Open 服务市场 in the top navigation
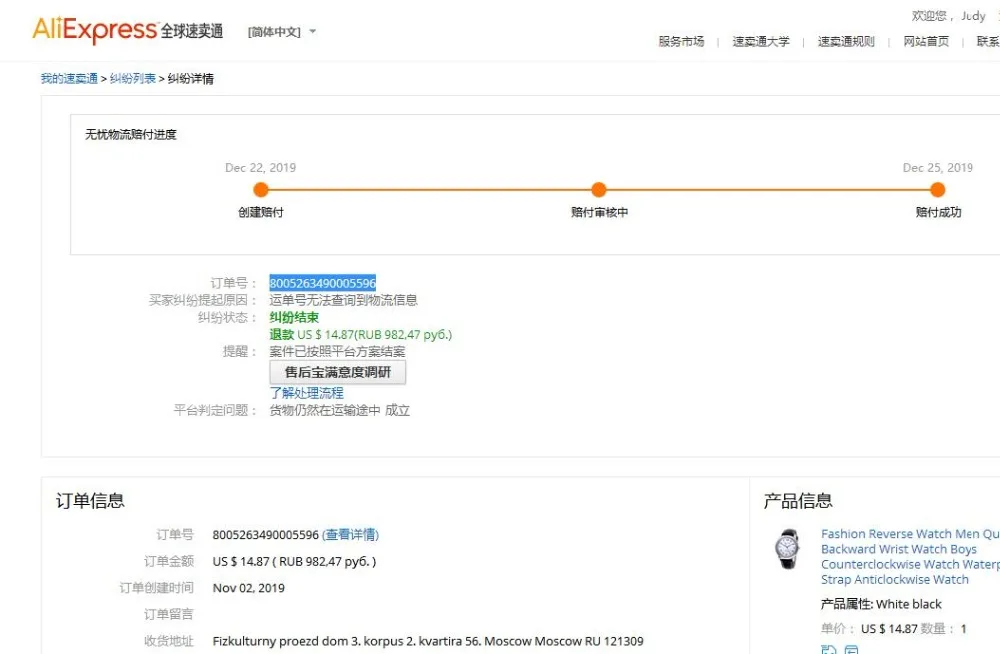The height and width of the screenshot is (654, 1000). tap(681, 41)
